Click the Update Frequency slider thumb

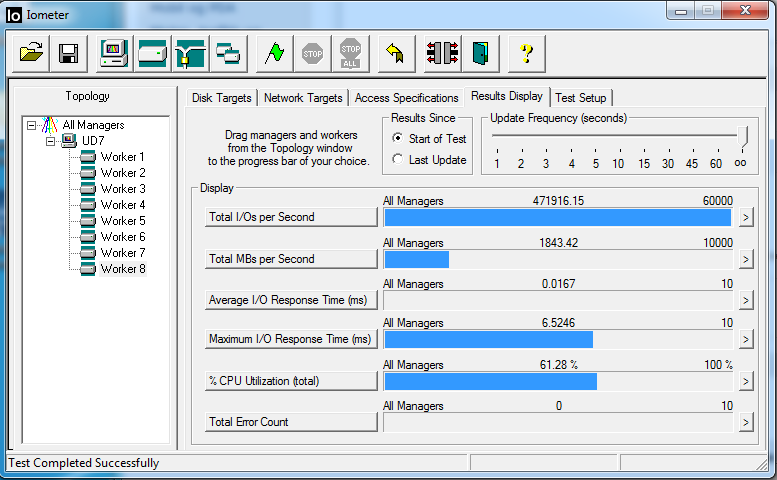point(742,136)
